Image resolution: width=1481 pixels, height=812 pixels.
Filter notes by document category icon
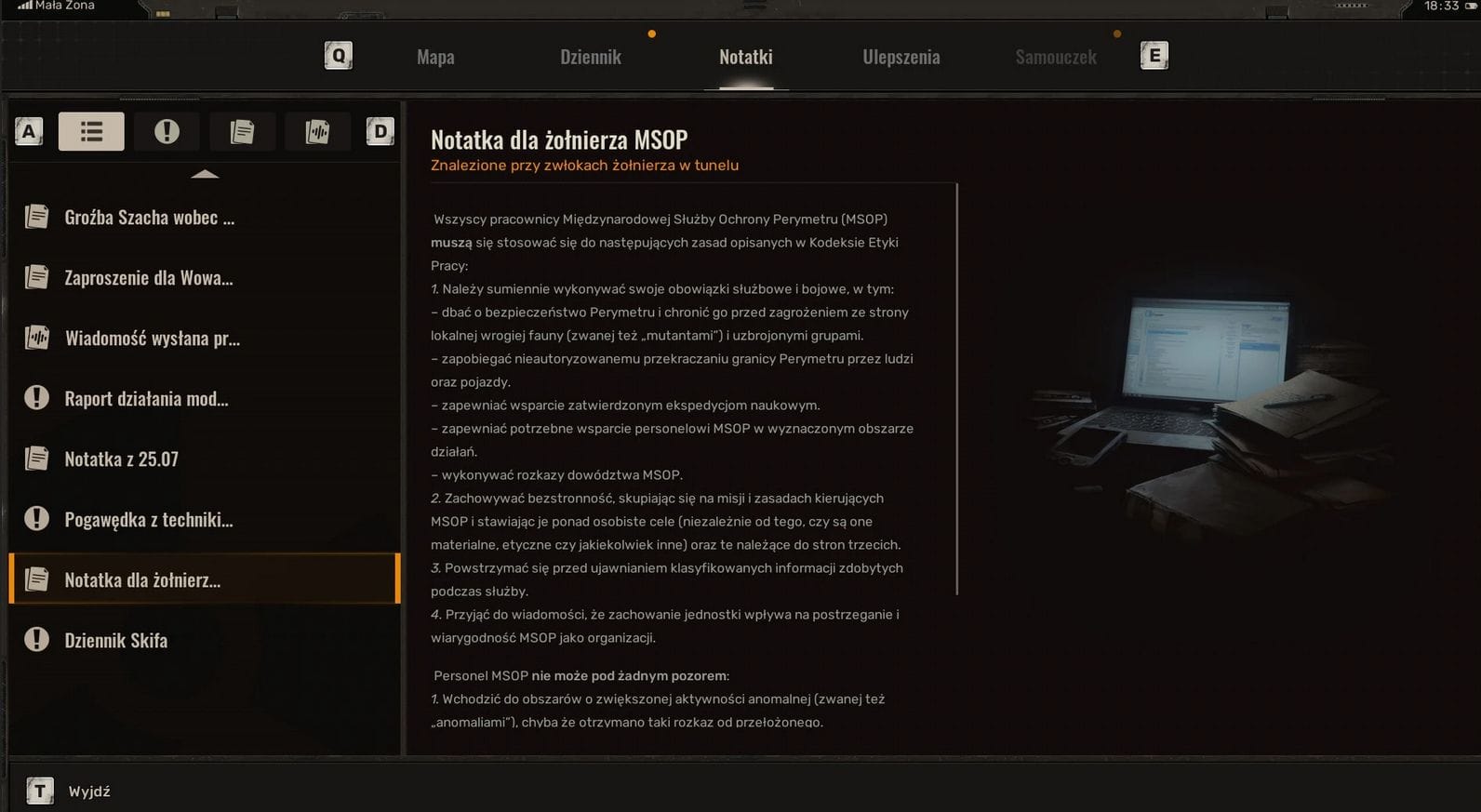pos(242,131)
